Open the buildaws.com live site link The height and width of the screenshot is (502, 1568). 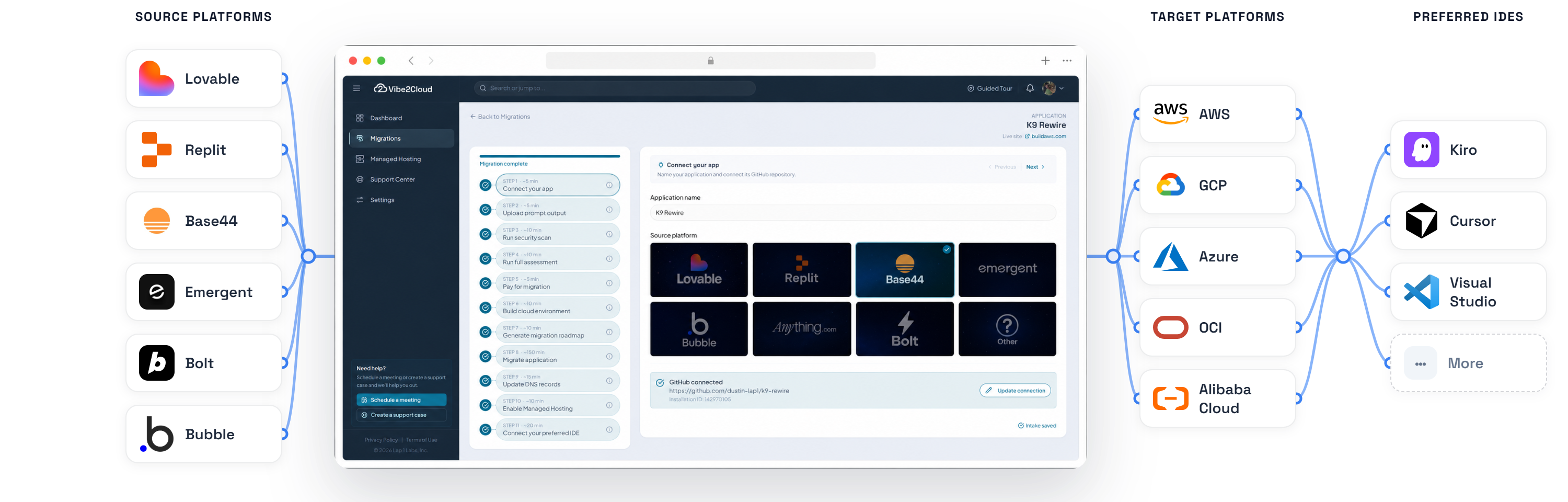(1045, 136)
